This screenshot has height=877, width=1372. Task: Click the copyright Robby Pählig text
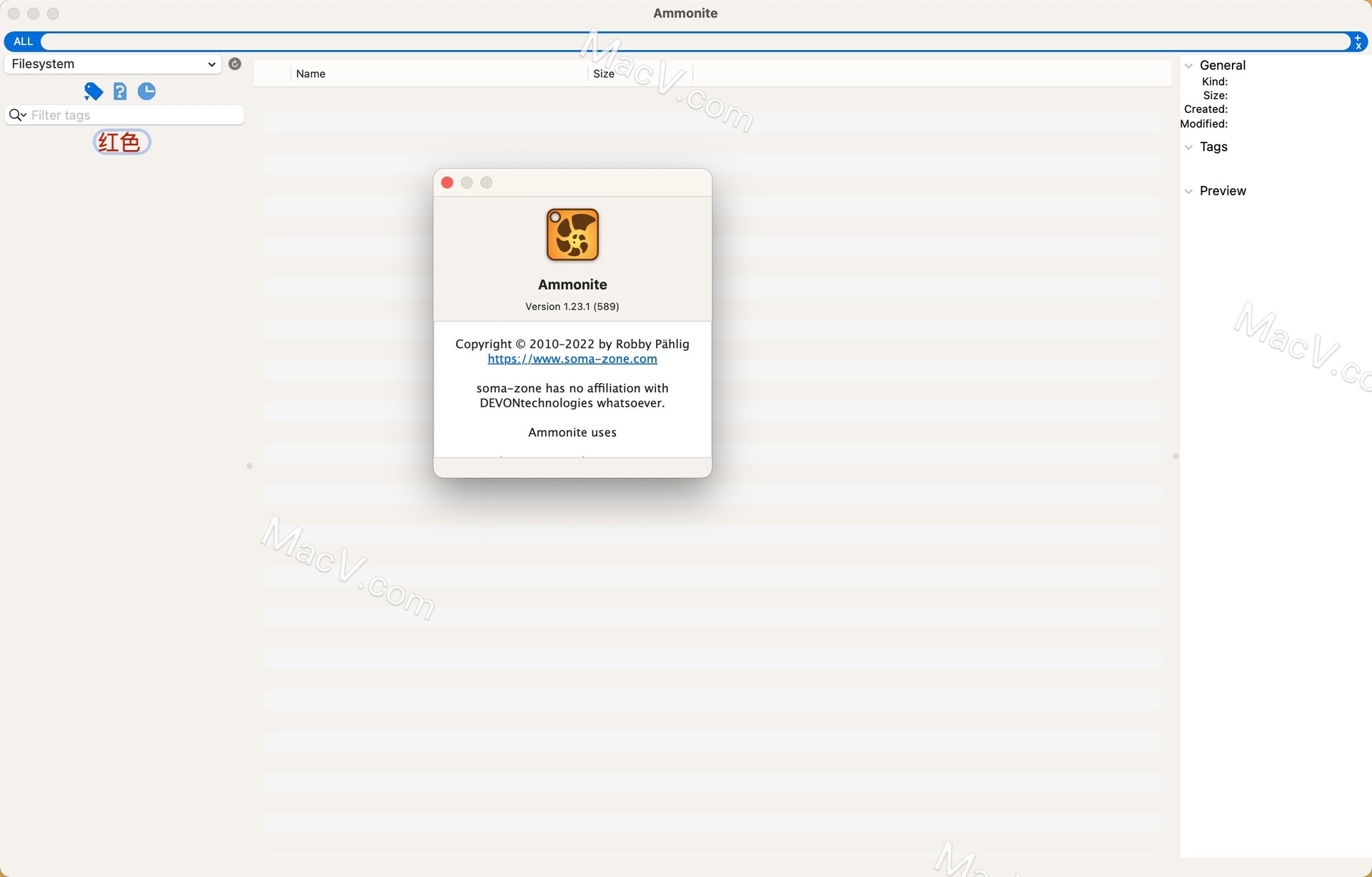click(x=572, y=344)
